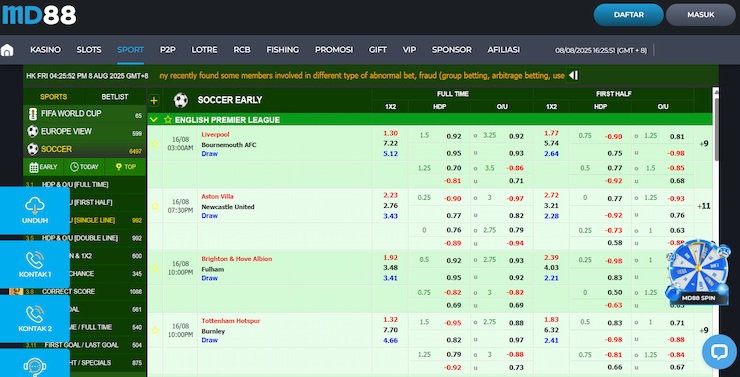740x377 pixels.
Task: Click Liverpool 1X2 odds 1.30
Action: coord(390,134)
